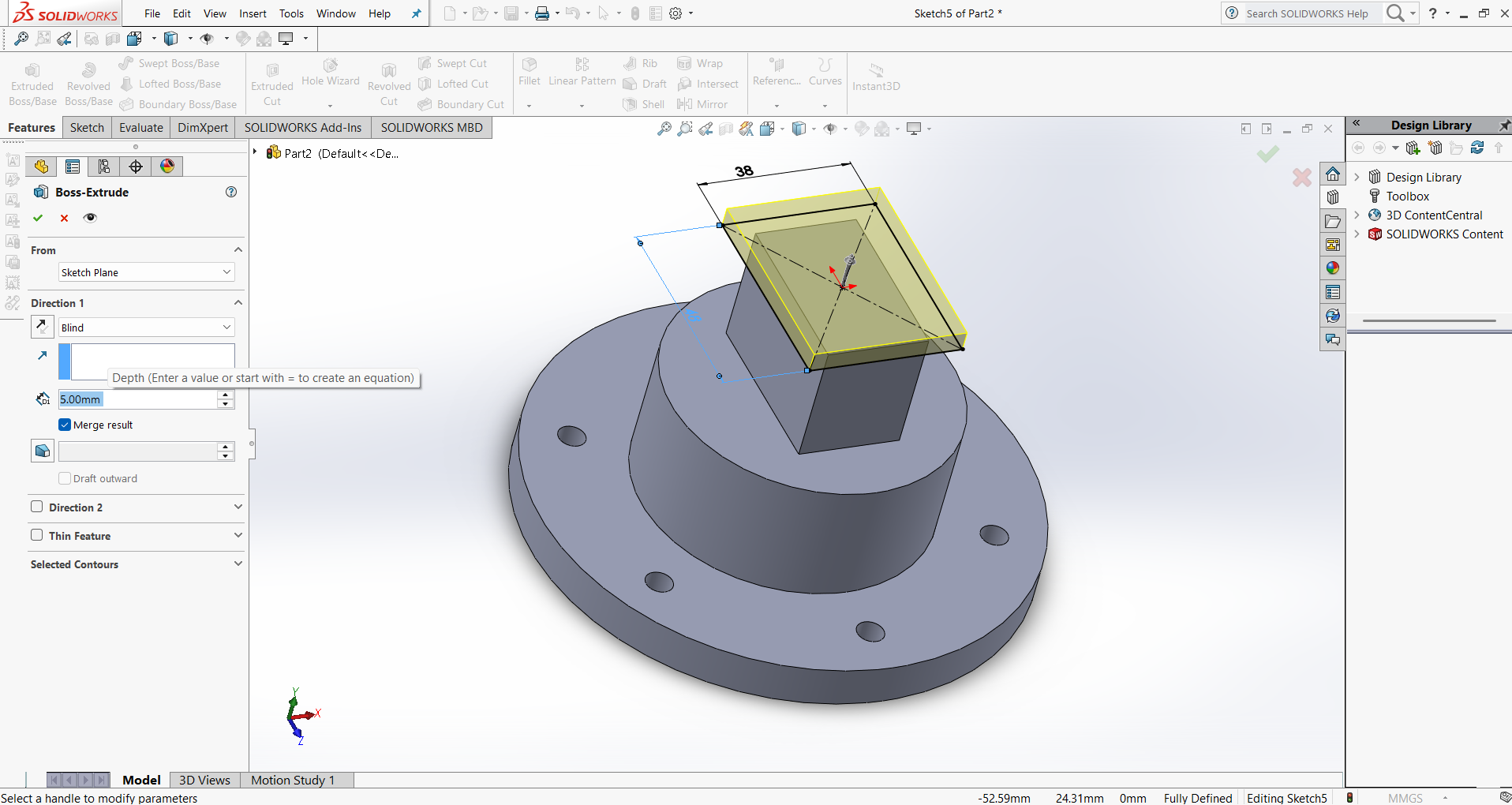1512x805 pixels.
Task: Pin the Design Library pane
Action: (1504, 125)
